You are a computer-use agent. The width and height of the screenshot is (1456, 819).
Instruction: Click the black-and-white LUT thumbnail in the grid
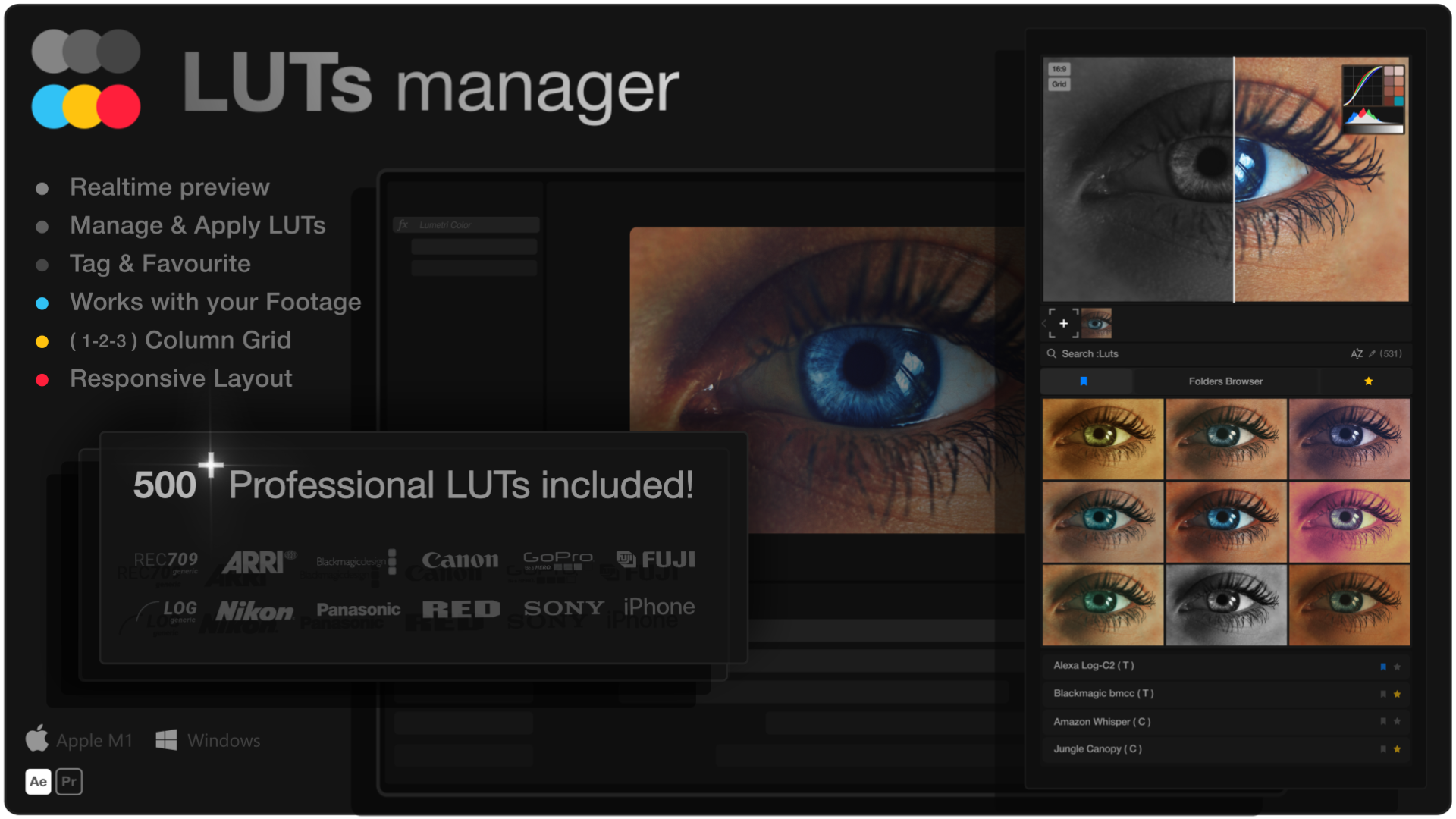1226,604
